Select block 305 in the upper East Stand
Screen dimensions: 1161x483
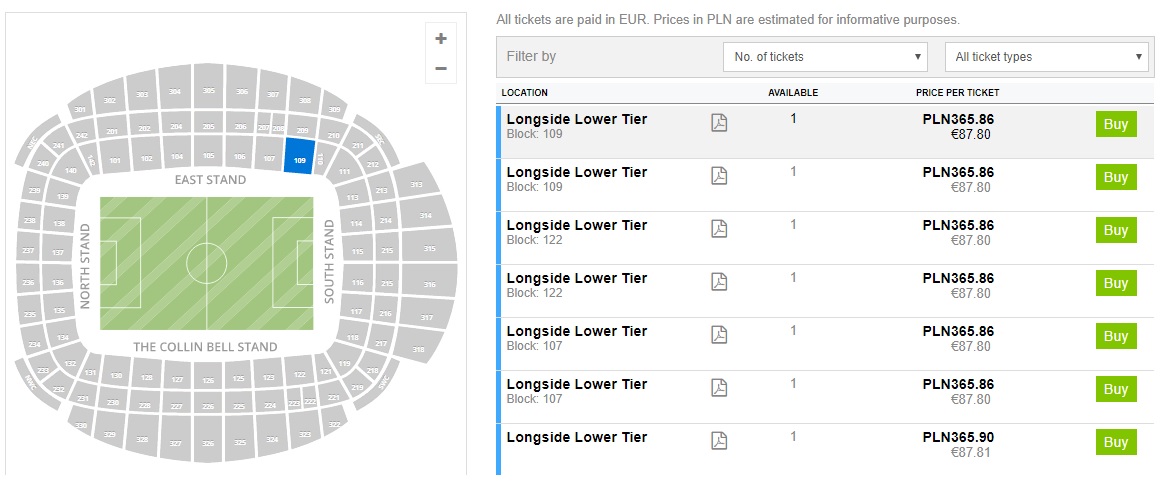click(208, 92)
